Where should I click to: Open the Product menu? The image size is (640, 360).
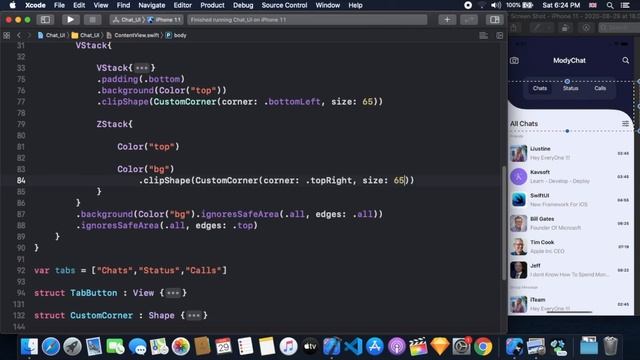click(x=212, y=5)
